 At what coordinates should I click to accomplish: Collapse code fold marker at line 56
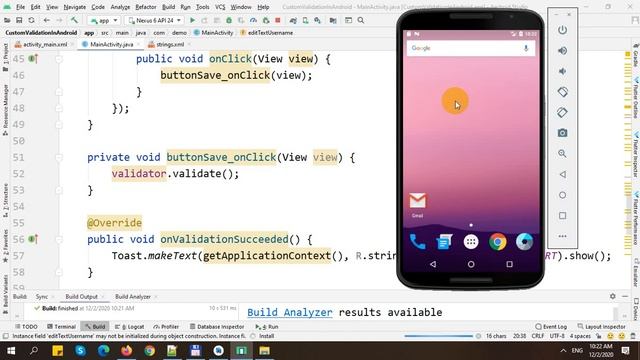[59, 239]
